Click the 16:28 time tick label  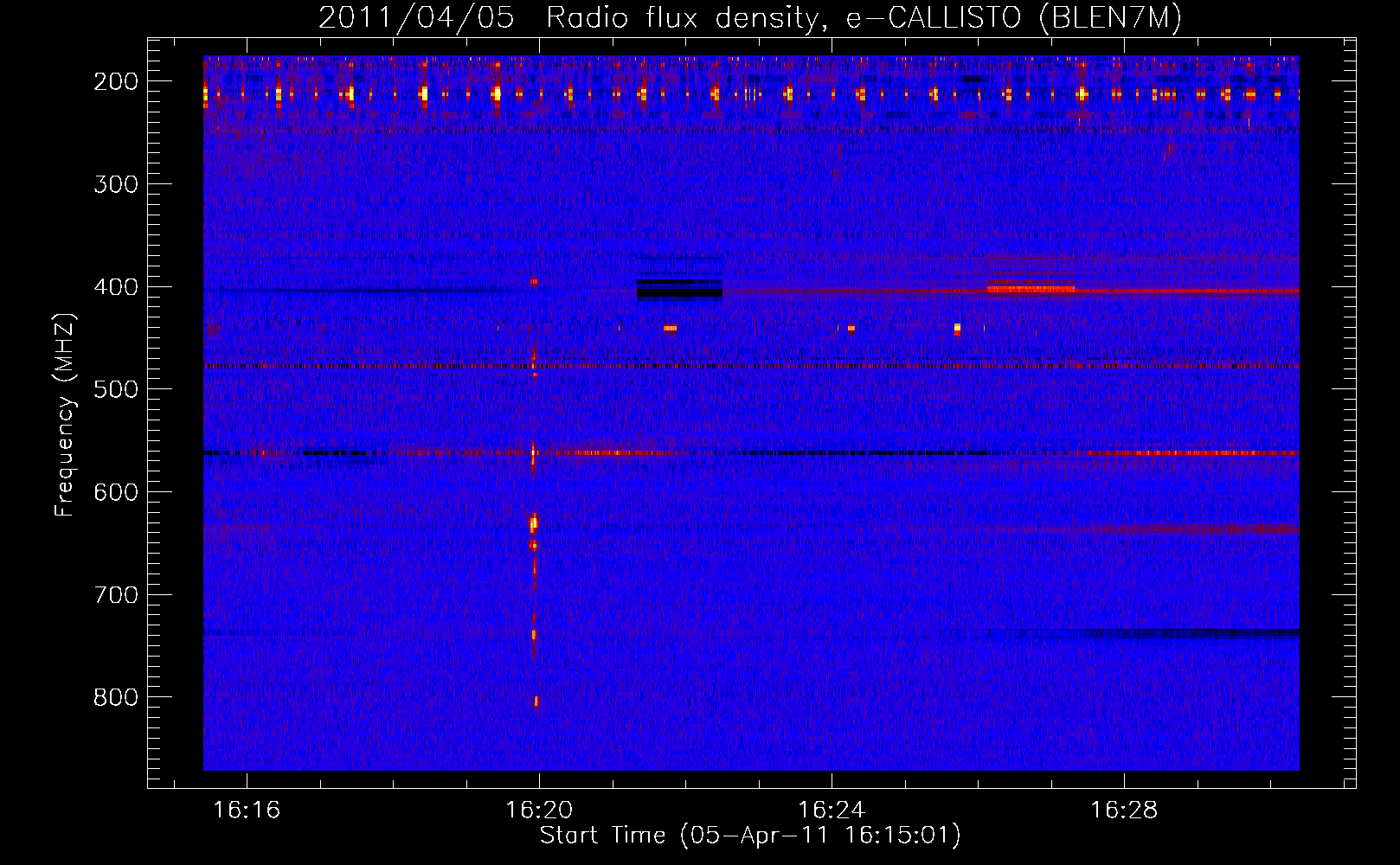pos(1124,811)
